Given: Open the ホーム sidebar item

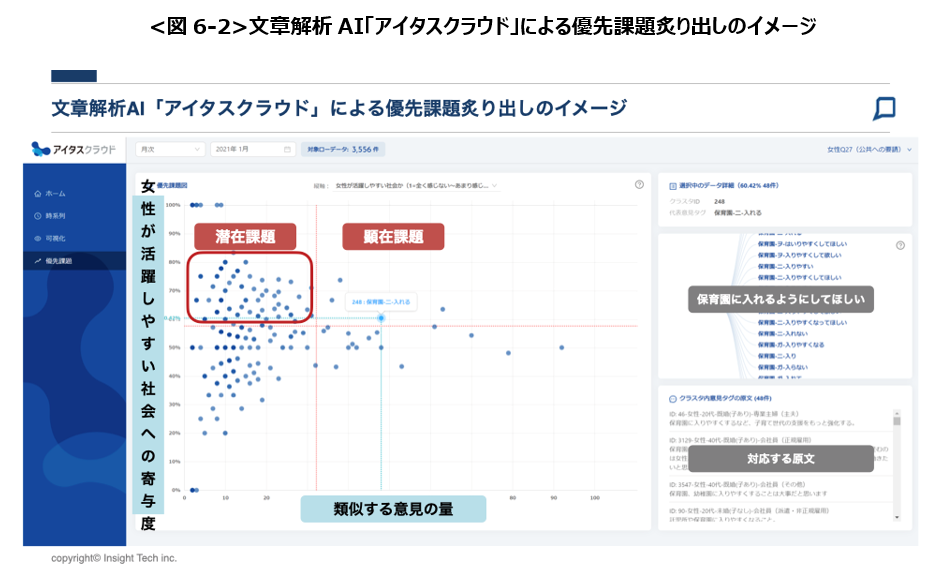Looking at the screenshot, I should coord(50,194).
